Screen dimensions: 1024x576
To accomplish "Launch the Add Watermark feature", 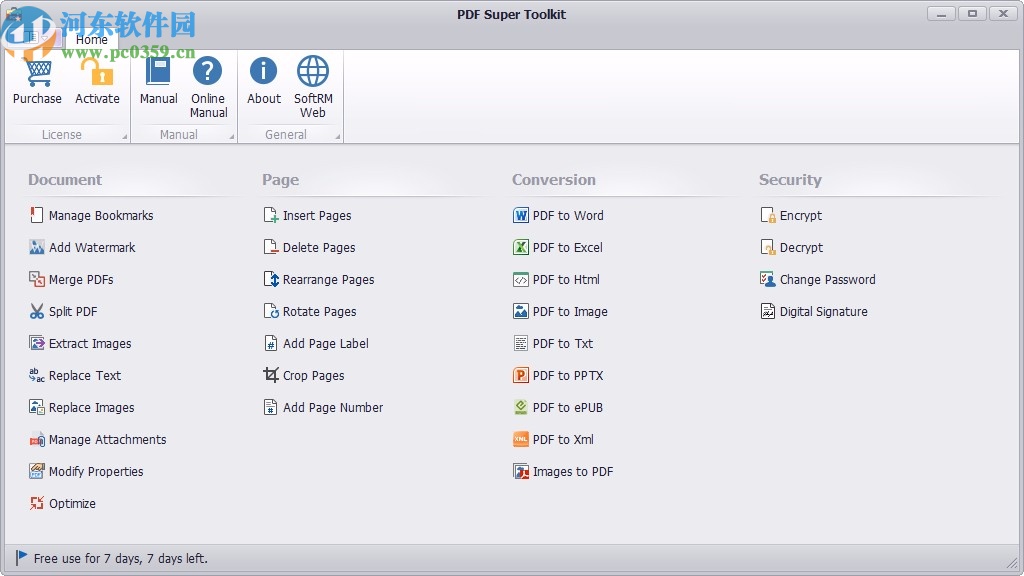I will tap(90, 247).
